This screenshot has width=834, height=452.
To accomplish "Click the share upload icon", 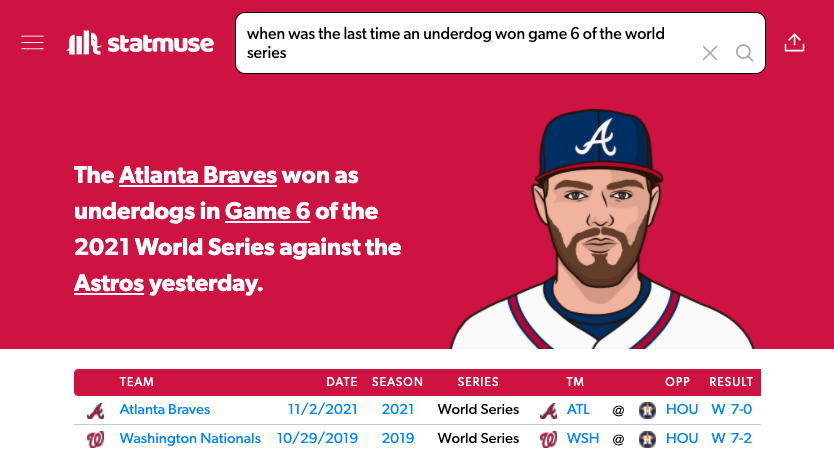I will point(794,43).
